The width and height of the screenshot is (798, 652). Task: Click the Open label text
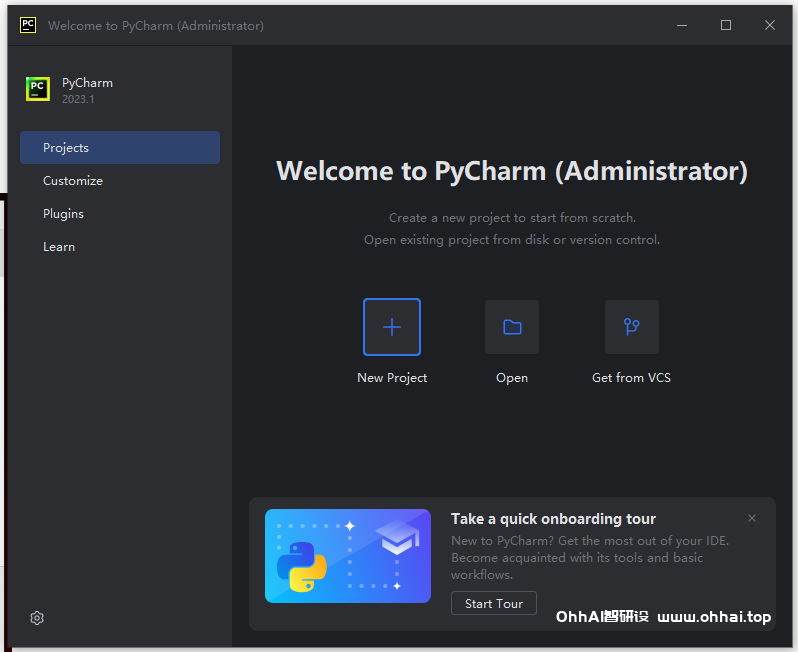point(512,378)
